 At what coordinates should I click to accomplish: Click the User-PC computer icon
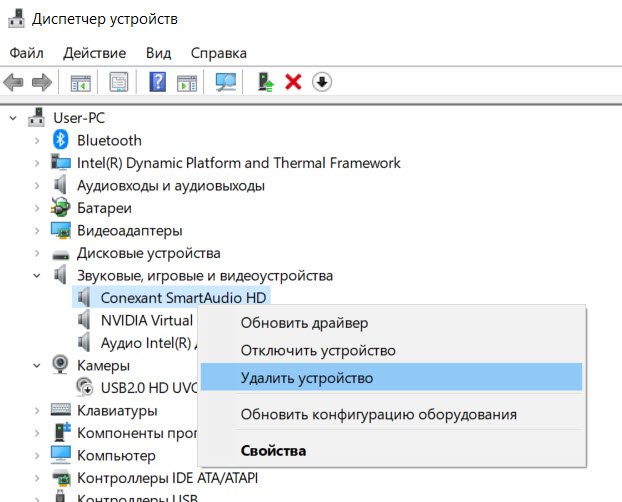36,117
